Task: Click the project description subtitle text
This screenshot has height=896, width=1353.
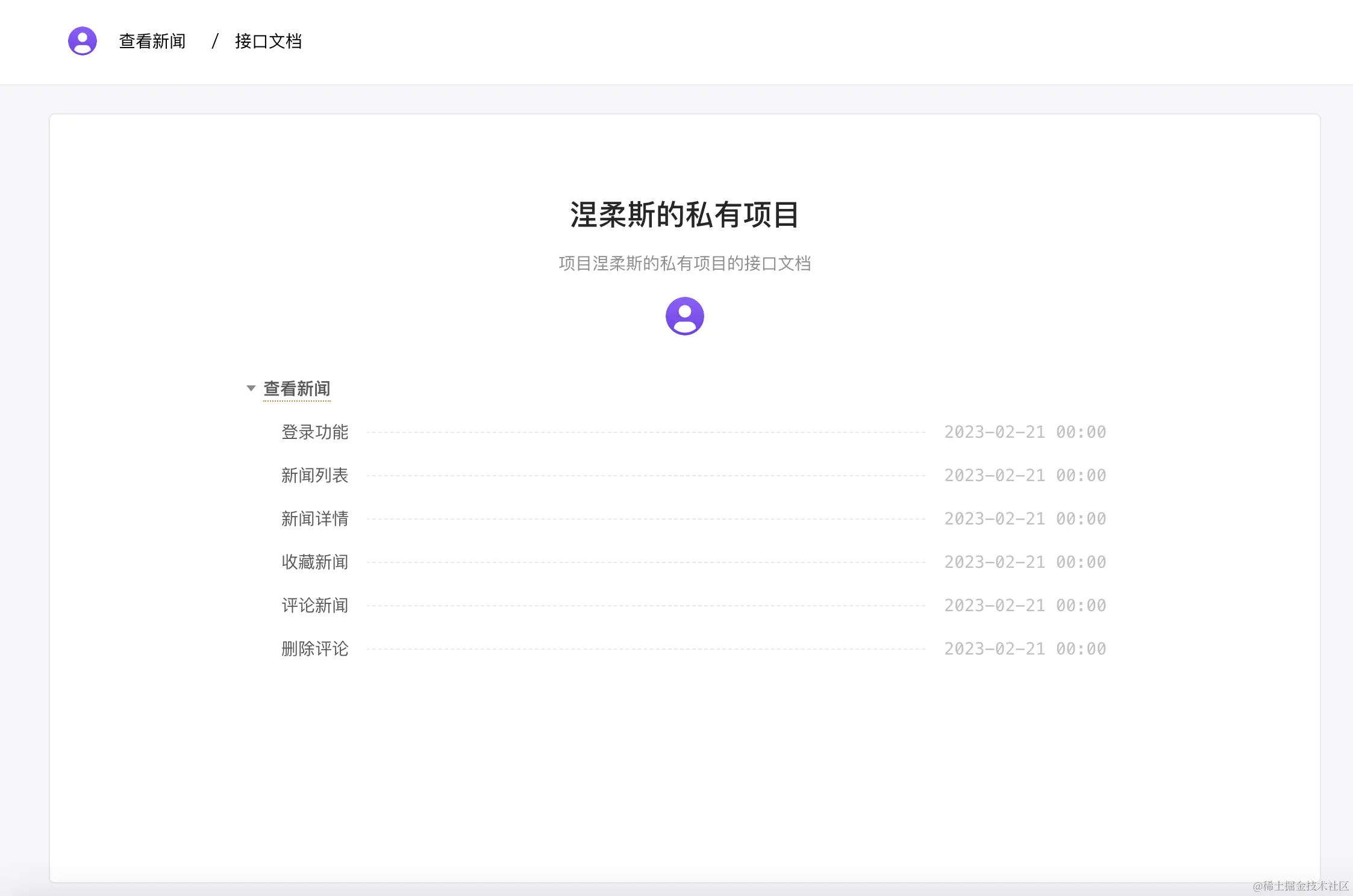Action: coord(684,263)
